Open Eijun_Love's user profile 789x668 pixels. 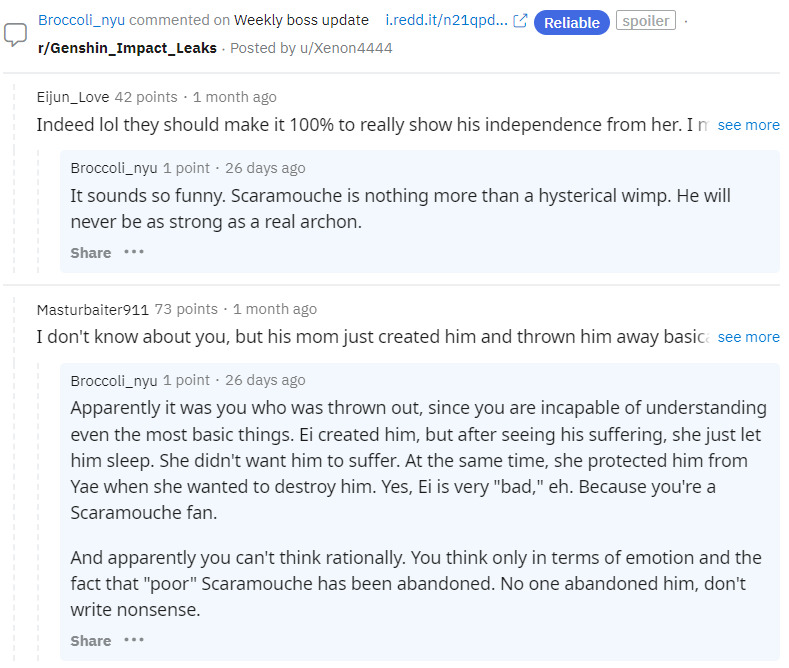73,97
